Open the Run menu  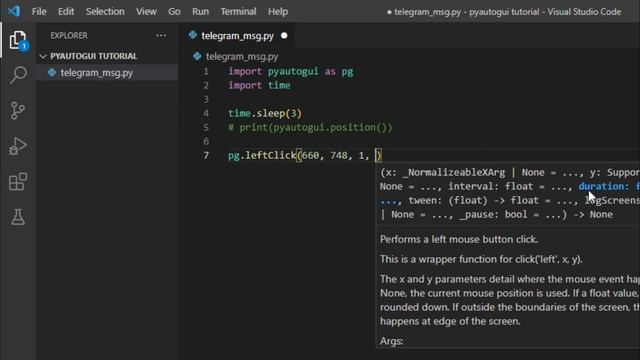(x=200, y=11)
